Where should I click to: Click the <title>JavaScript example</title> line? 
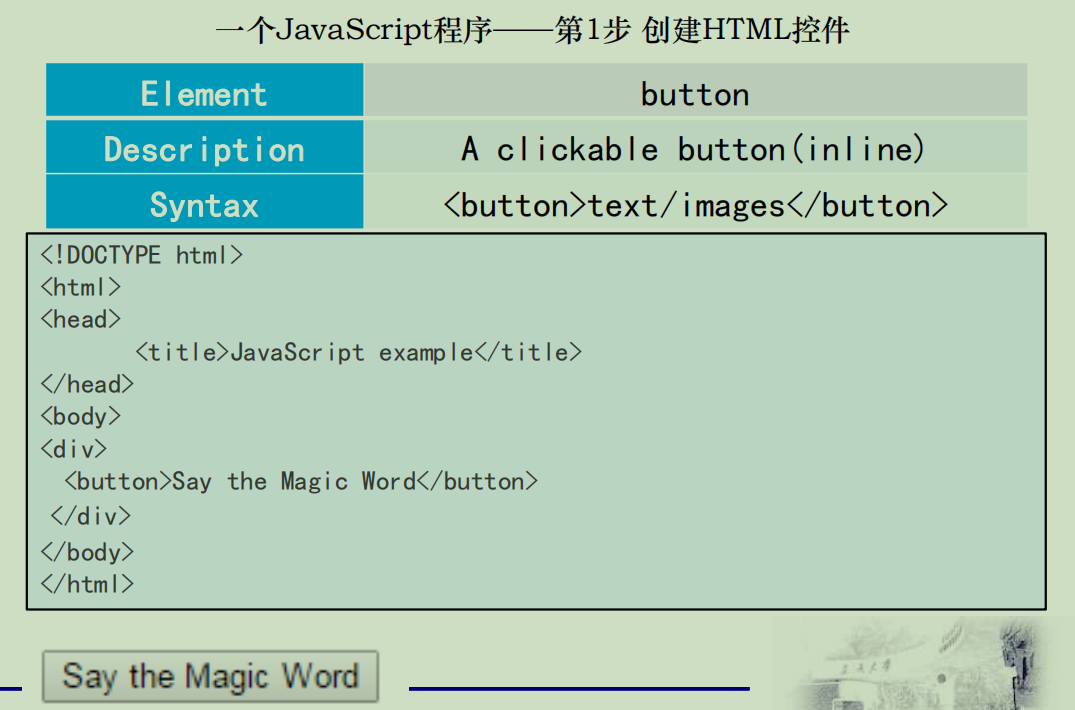pos(359,352)
